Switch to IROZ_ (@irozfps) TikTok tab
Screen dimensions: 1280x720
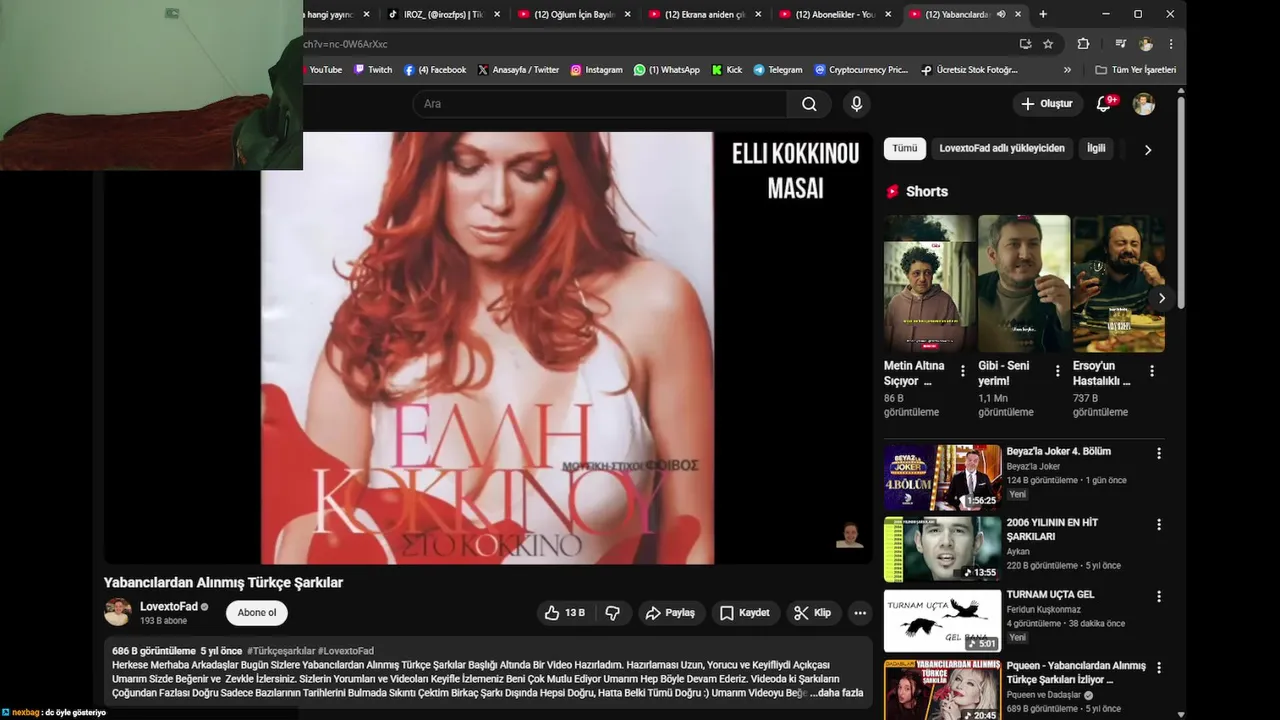pos(442,14)
